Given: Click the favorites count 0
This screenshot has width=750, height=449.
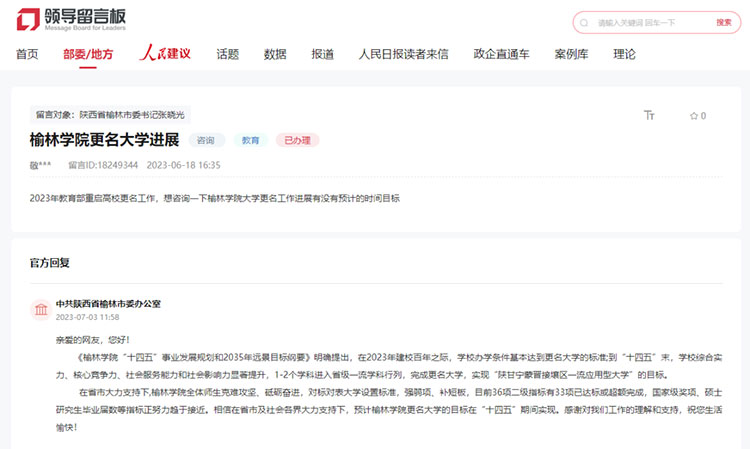Looking at the screenshot, I should point(703,116).
